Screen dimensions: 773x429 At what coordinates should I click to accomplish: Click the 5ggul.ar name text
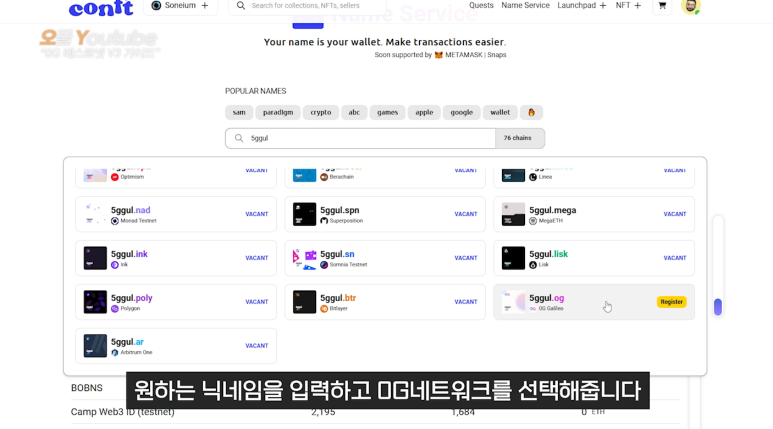pyautogui.click(x=127, y=342)
